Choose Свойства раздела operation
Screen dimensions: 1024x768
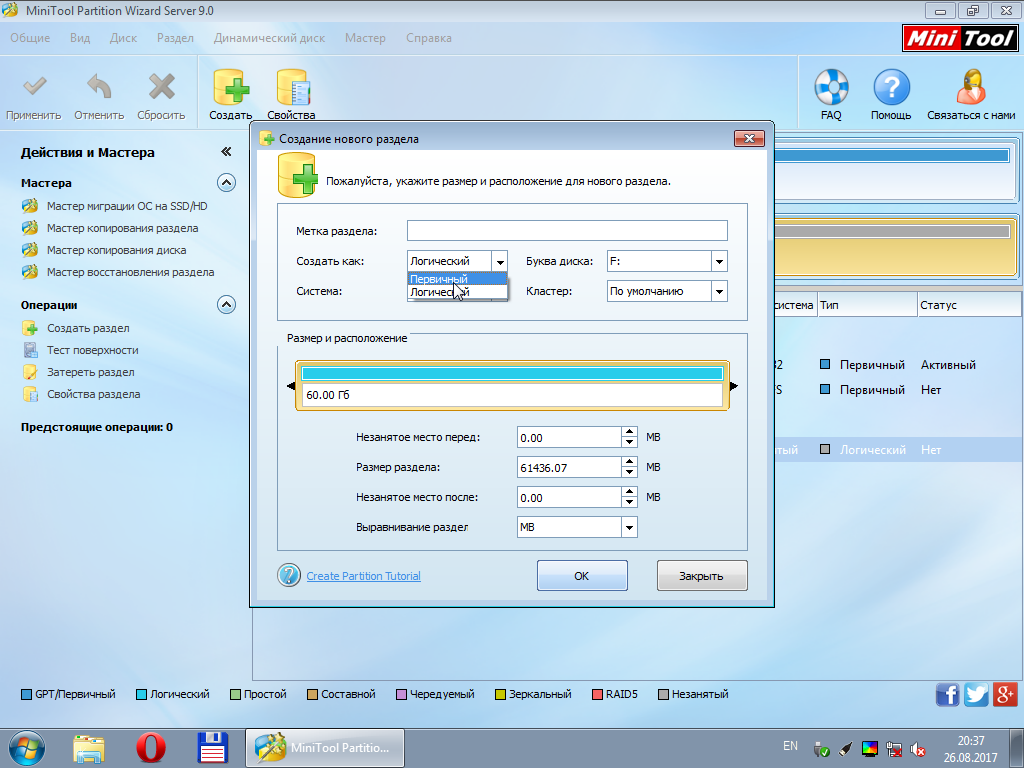93,394
